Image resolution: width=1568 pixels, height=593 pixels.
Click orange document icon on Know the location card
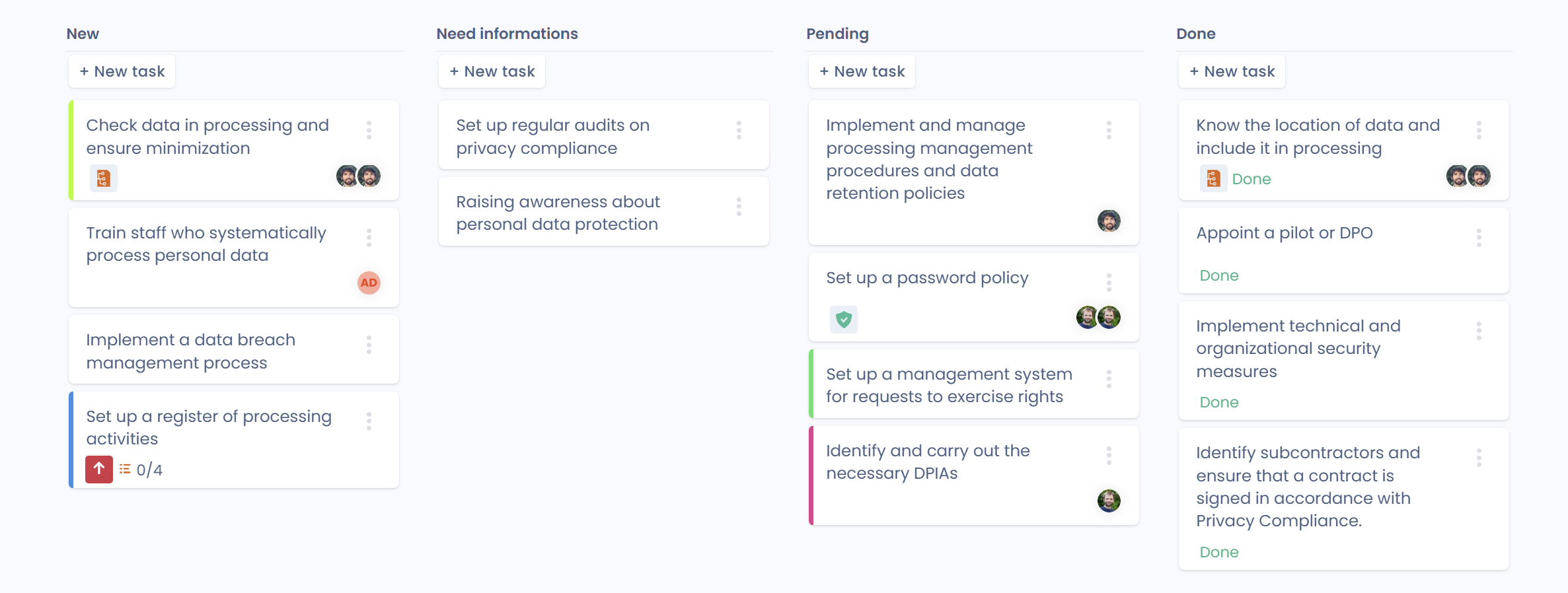[1213, 178]
